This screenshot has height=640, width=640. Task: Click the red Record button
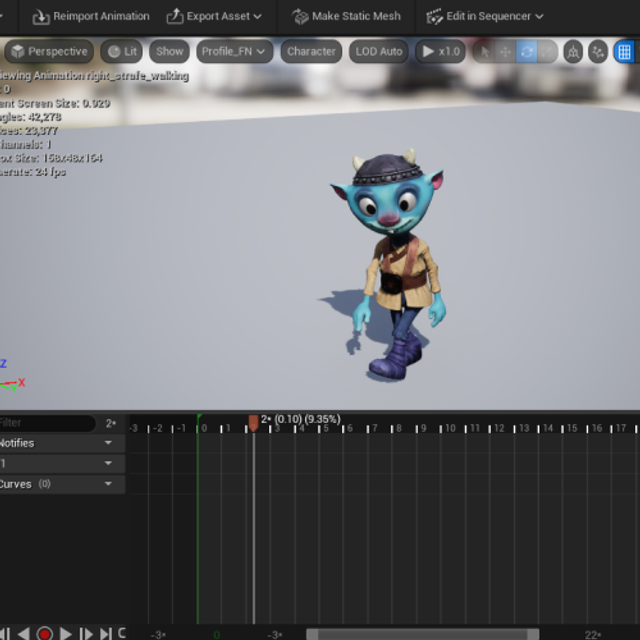(44, 633)
